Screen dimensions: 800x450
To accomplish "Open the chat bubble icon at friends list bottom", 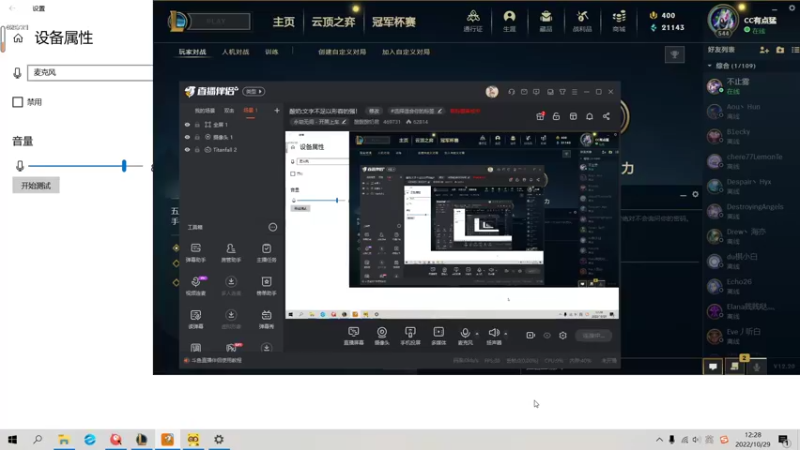I will tap(713, 366).
